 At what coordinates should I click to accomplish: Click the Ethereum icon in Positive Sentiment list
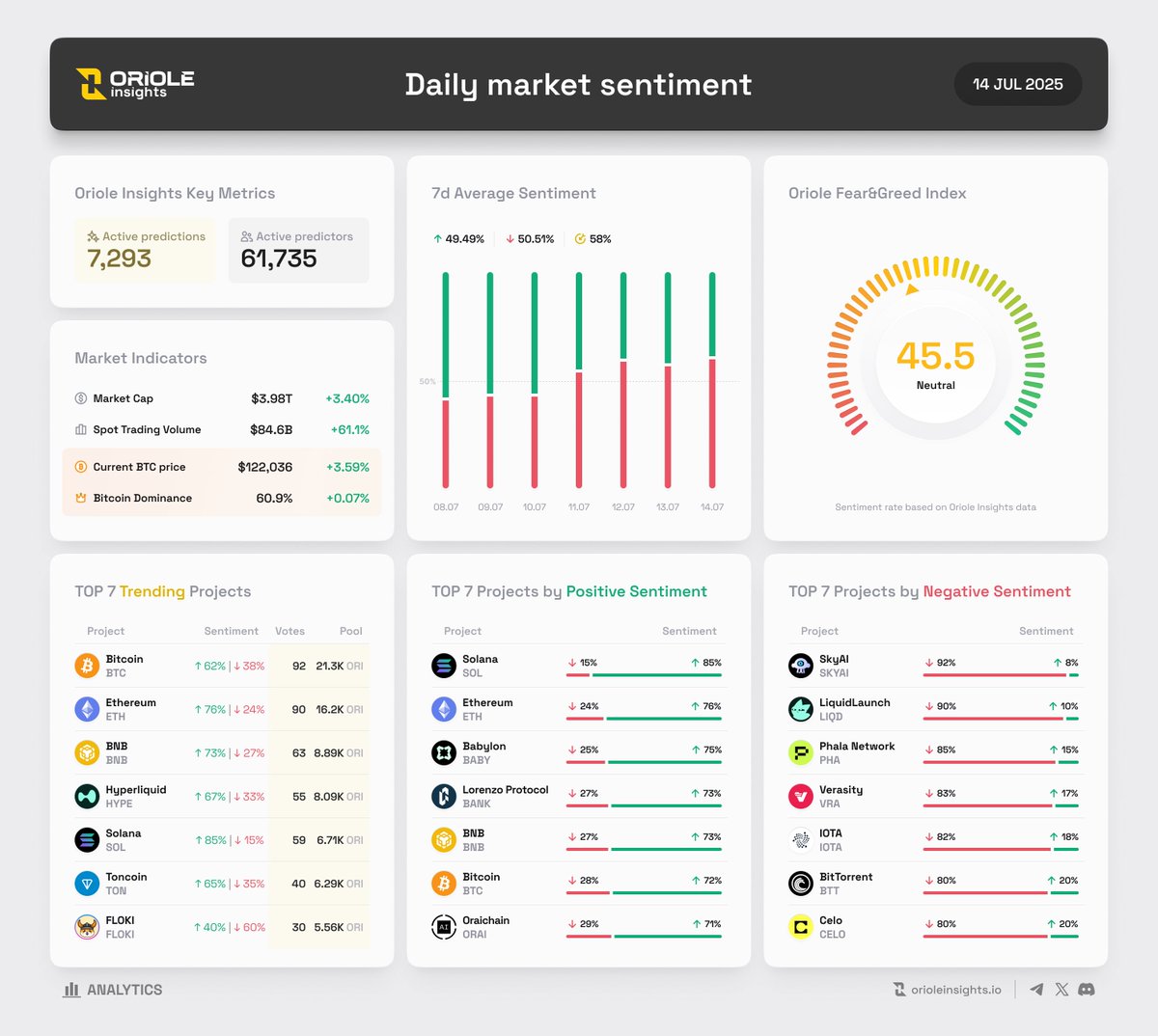(444, 709)
